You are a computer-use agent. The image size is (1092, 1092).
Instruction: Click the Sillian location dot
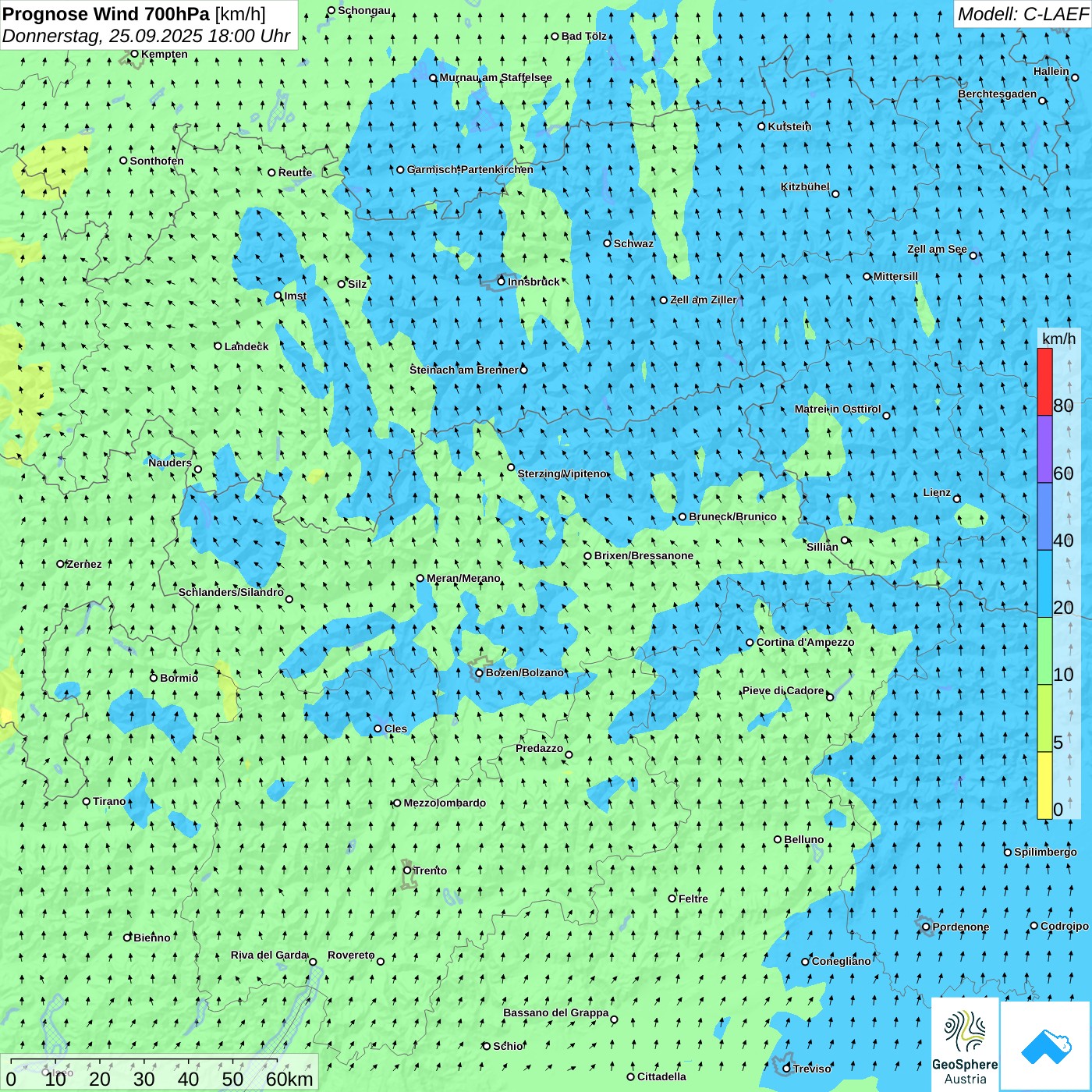click(x=845, y=541)
